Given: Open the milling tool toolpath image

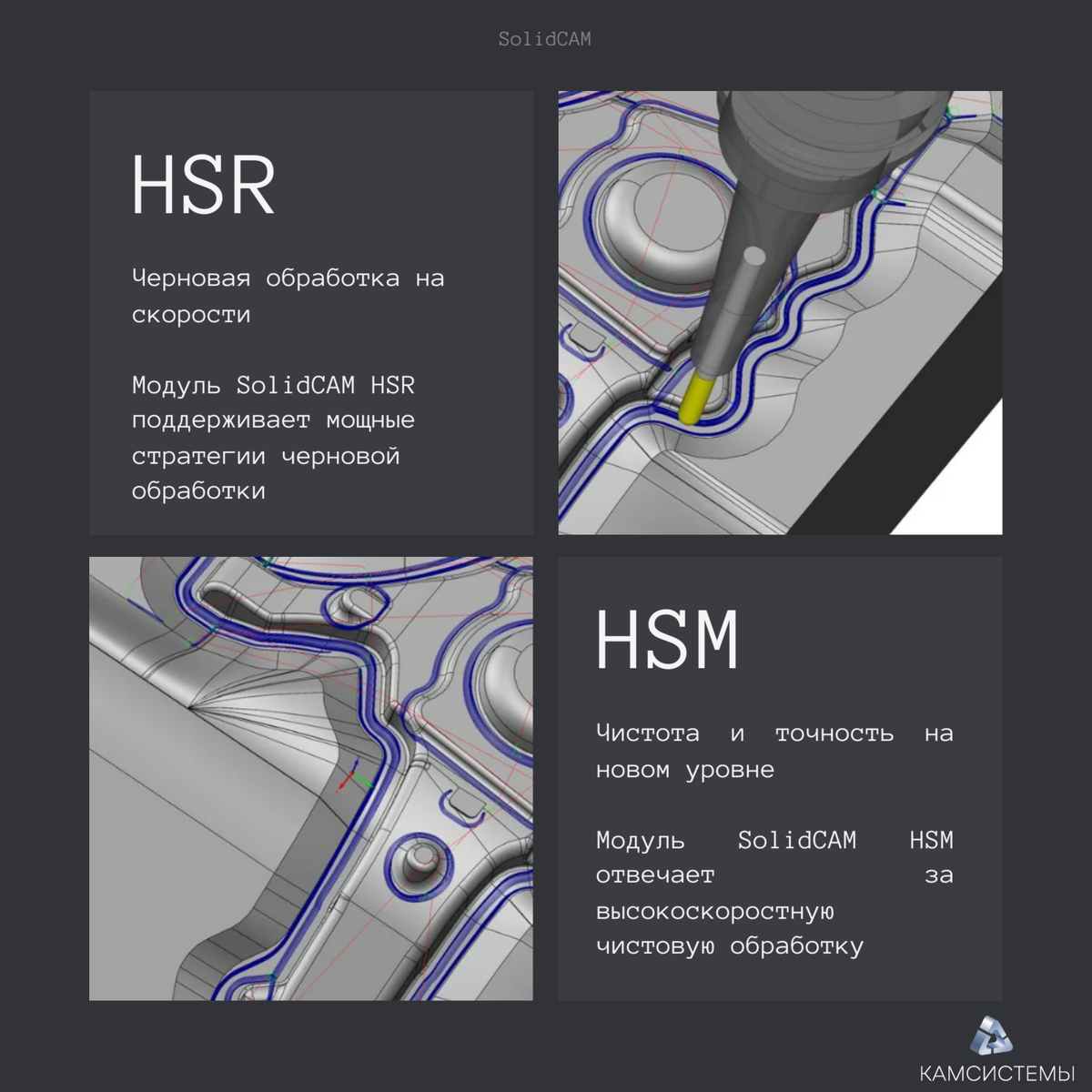Looking at the screenshot, I should click(x=780, y=312).
